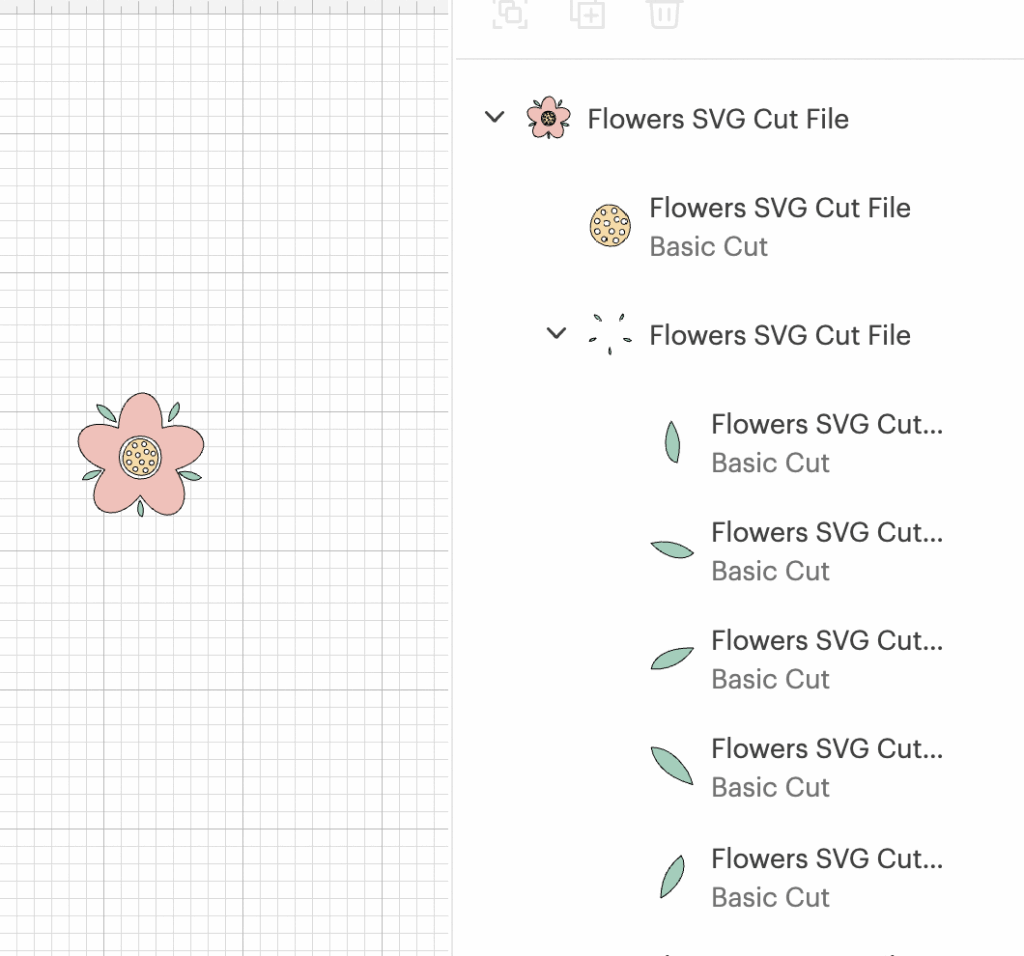
Task: Select the second green leaf layer thumbnail
Action: point(672,549)
